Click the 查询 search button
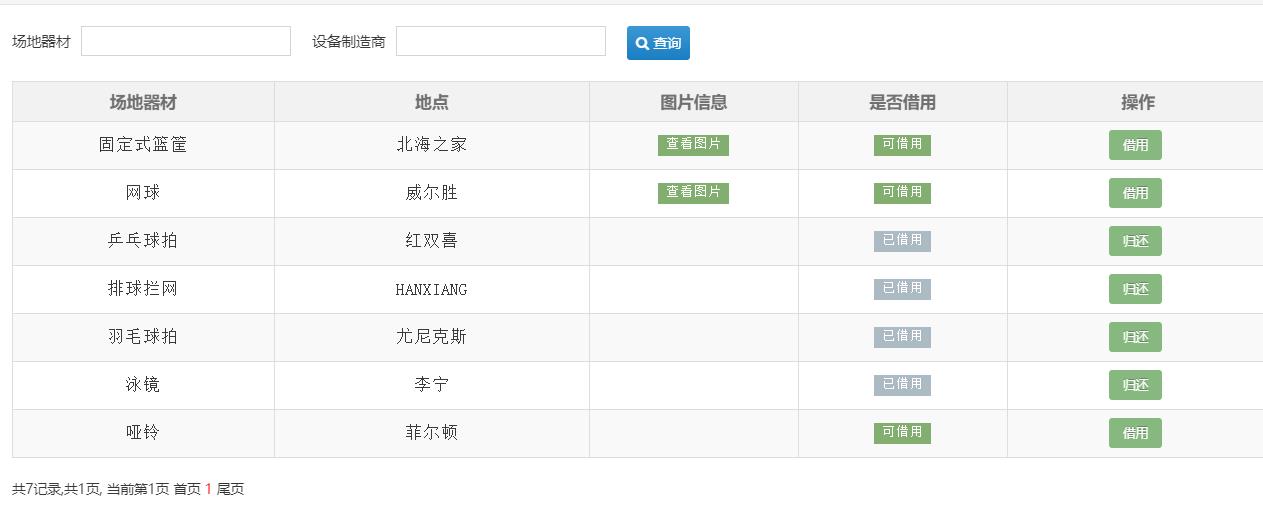The width and height of the screenshot is (1263, 508). pyautogui.click(x=658, y=43)
